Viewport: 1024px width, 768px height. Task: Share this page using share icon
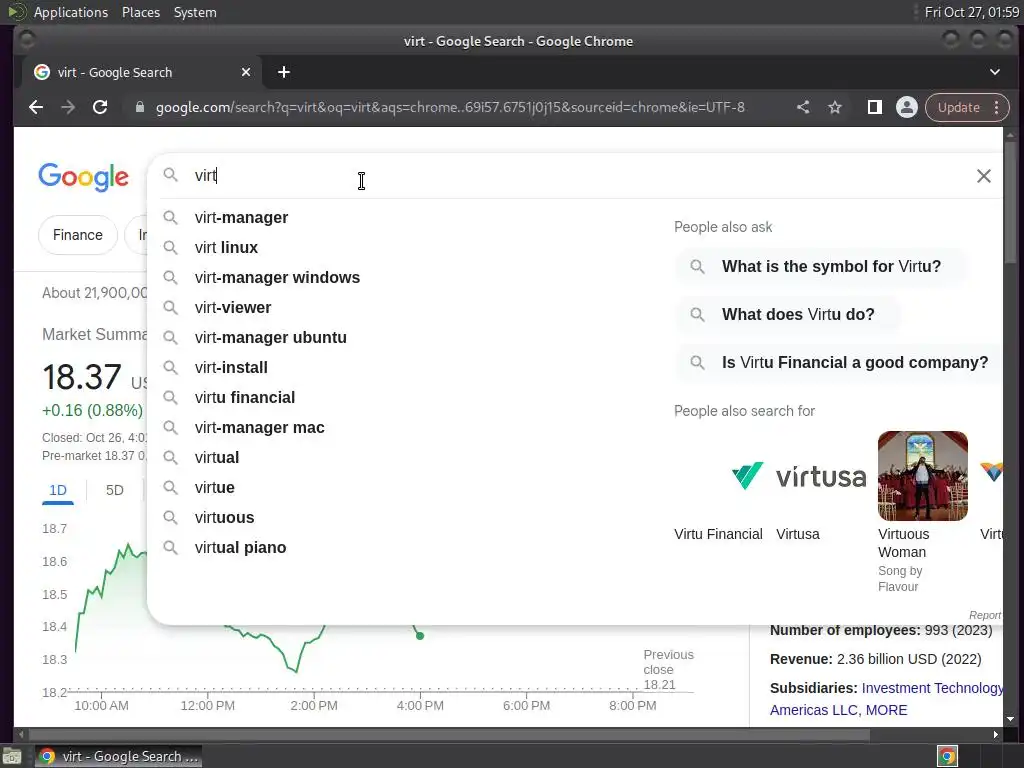803,107
